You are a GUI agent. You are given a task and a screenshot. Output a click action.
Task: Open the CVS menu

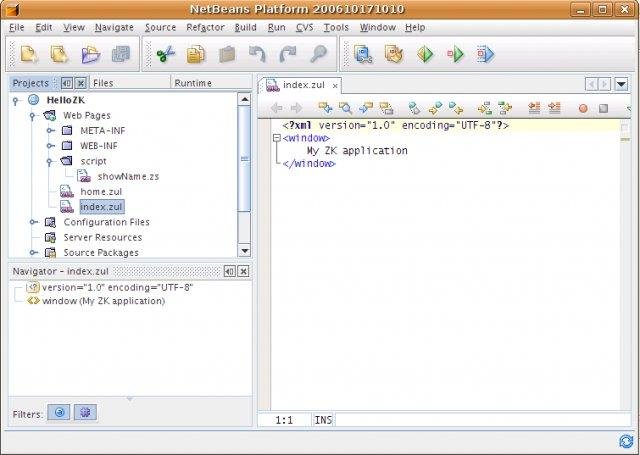304,27
